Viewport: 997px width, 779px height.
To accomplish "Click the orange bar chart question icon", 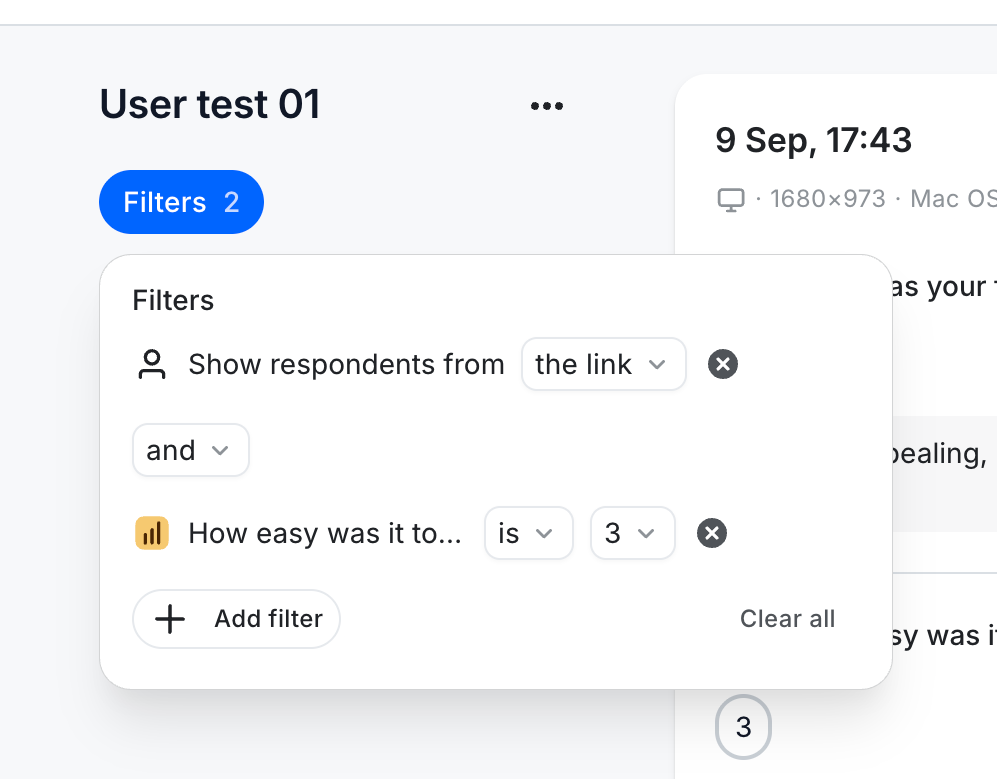I will 151,533.
